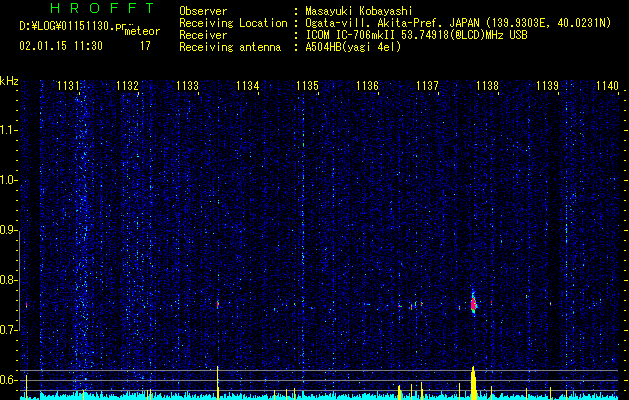Click the tallest yellow power spike below 1138

click(474, 383)
